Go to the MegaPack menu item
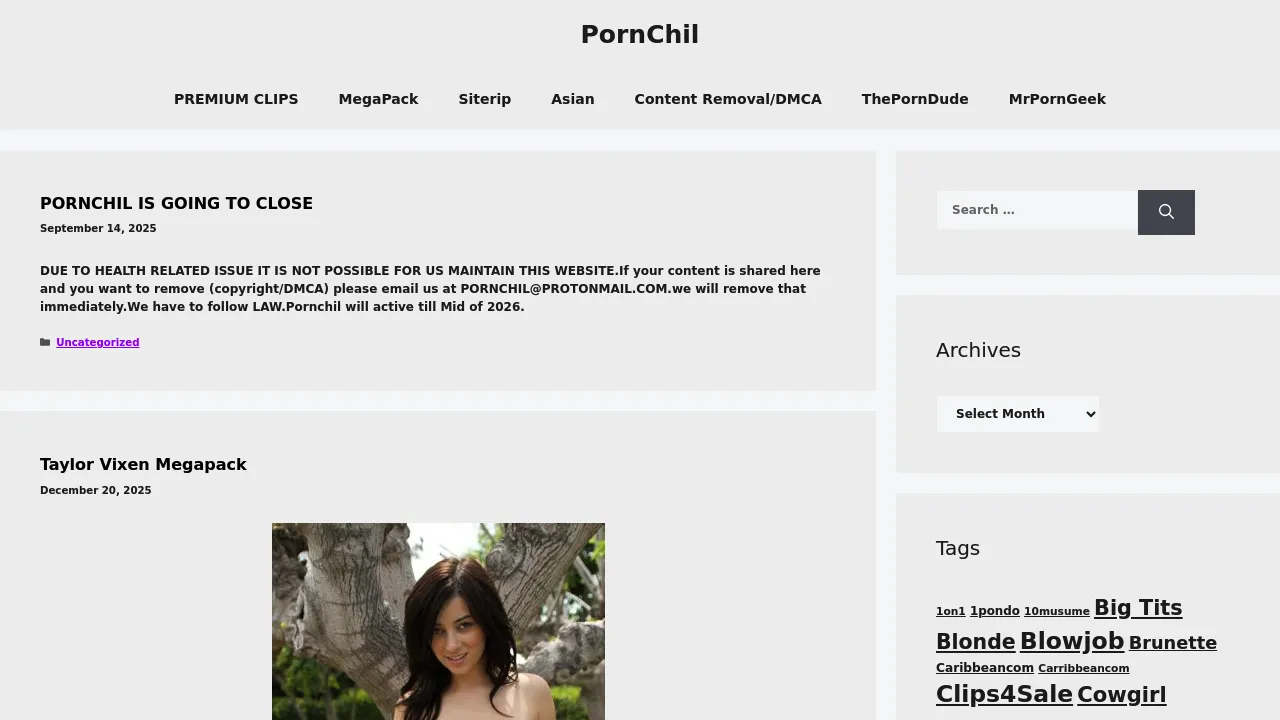This screenshot has height=720, width=1280. click(378, 99)
